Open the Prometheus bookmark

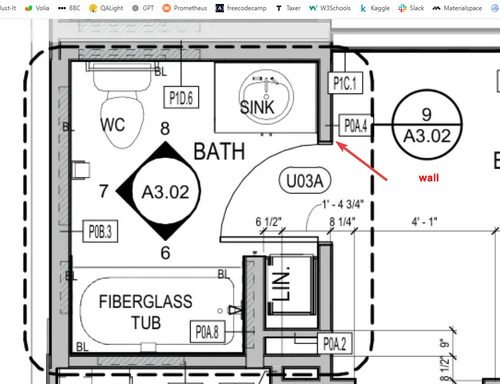coord(185,8)
